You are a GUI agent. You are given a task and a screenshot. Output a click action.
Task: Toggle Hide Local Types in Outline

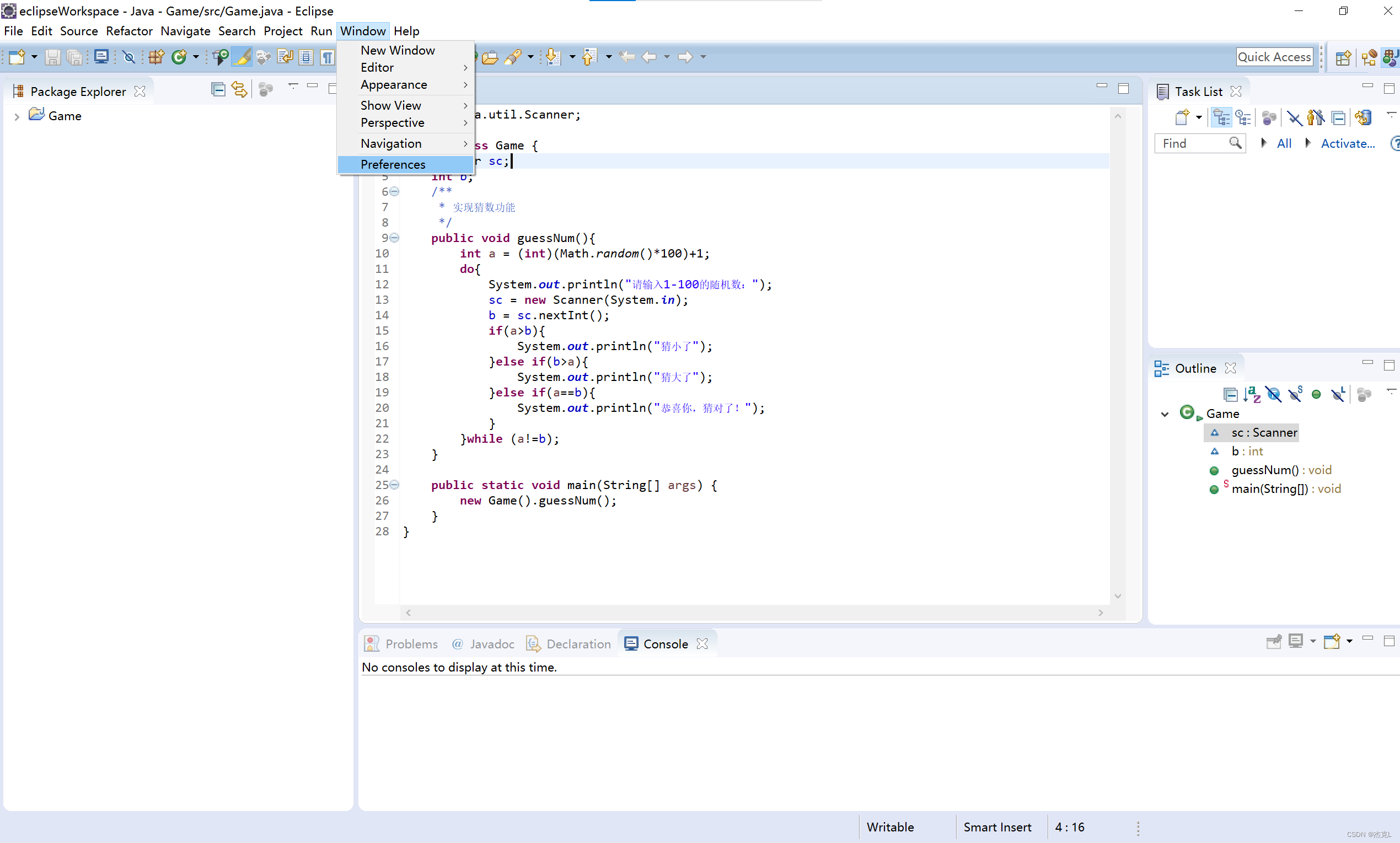[x=1338, y=394]
